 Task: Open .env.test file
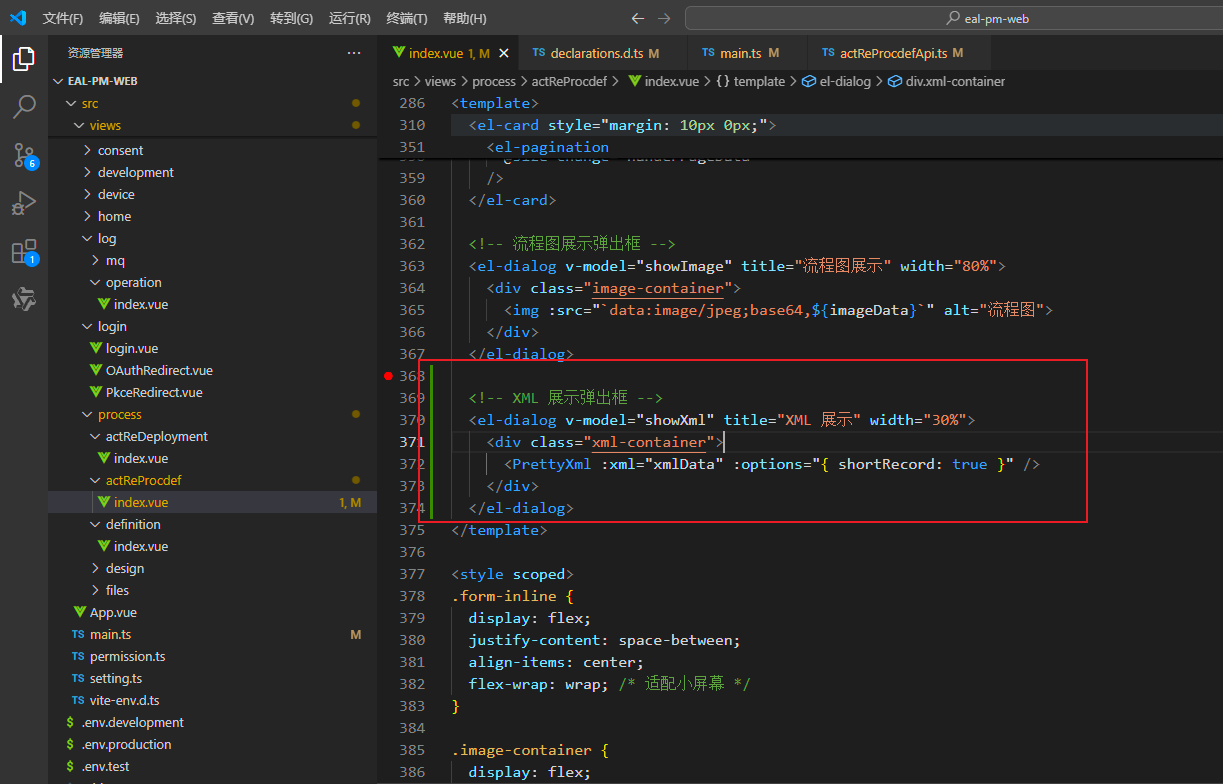click(212, 766)
